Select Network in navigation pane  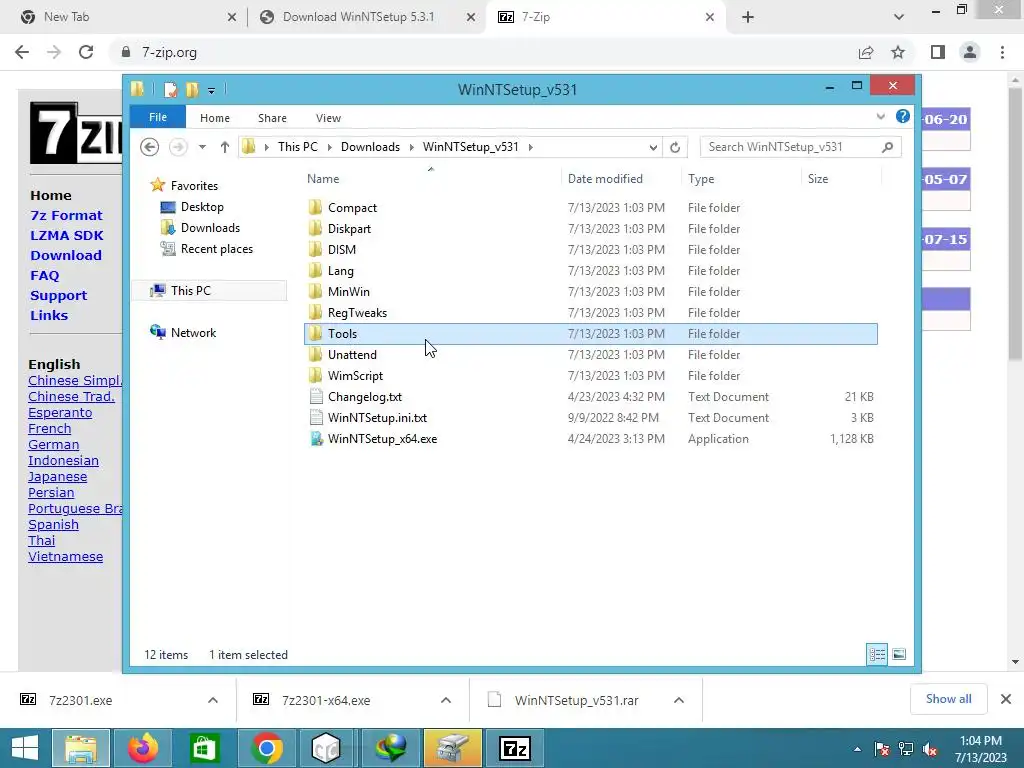(x=193, y=332)
